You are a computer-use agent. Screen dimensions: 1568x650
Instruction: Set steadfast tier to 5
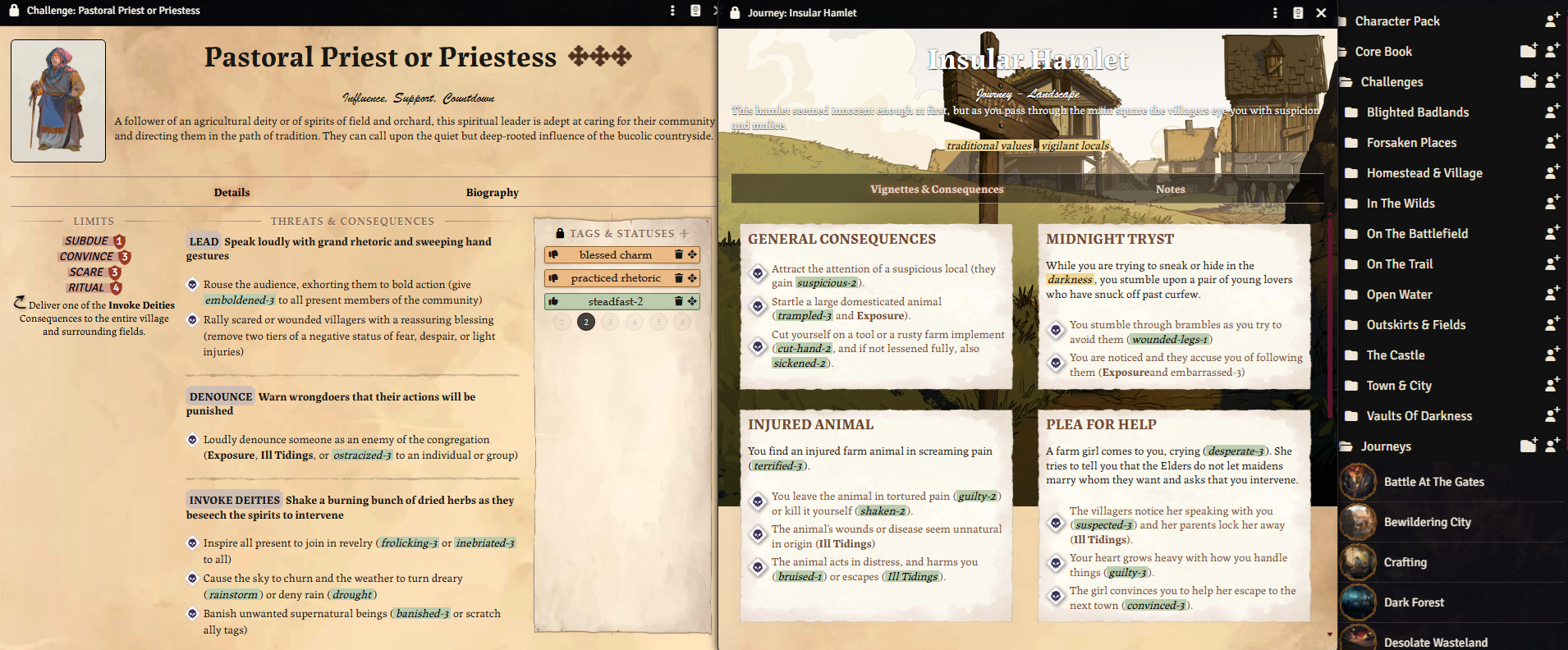658,322
